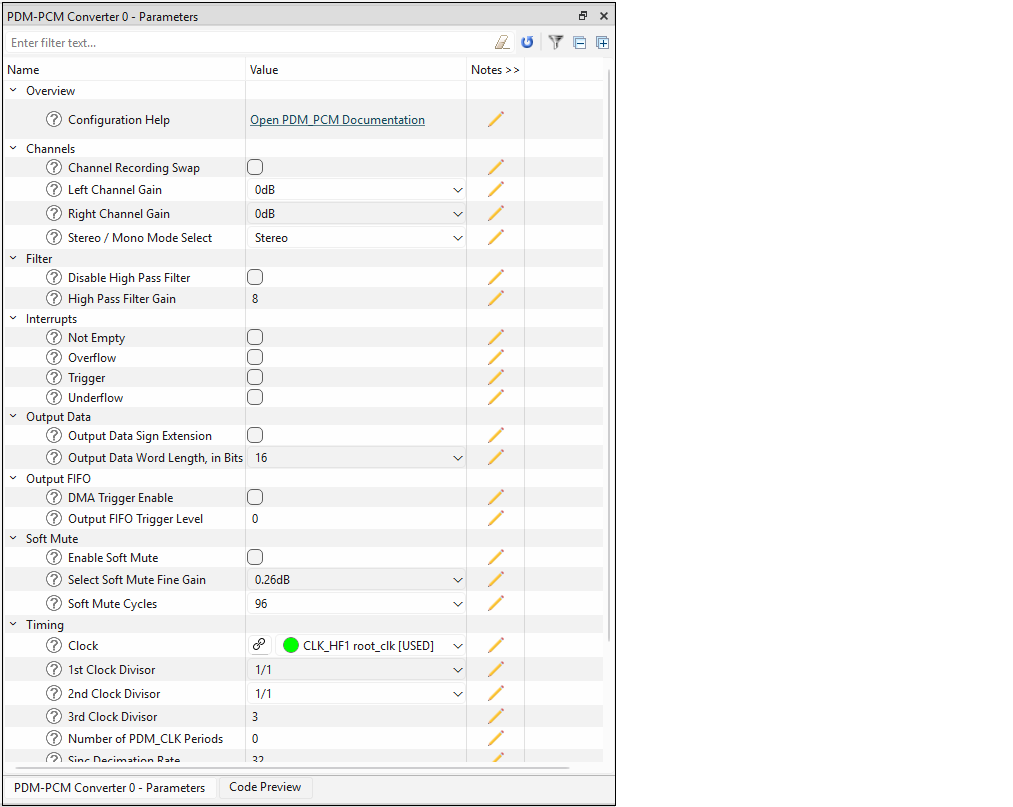
Task: Click the Notes >> column header
Action: coord(495,70)
